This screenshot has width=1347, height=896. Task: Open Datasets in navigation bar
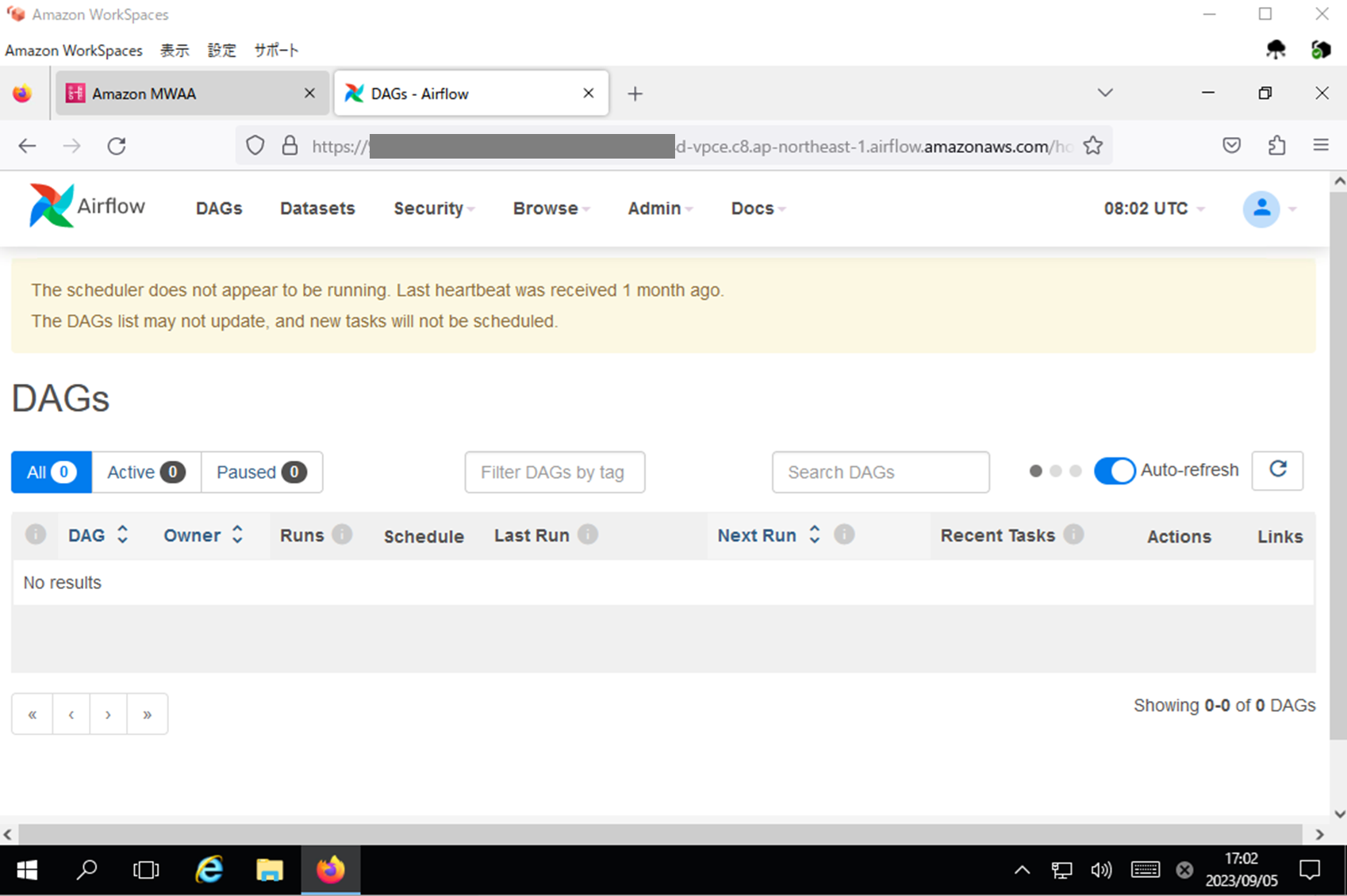tap(317, 209)
